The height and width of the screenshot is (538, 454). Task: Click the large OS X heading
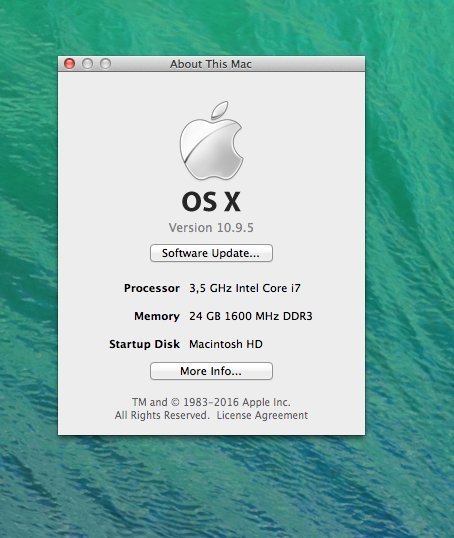tap(211, 201)
